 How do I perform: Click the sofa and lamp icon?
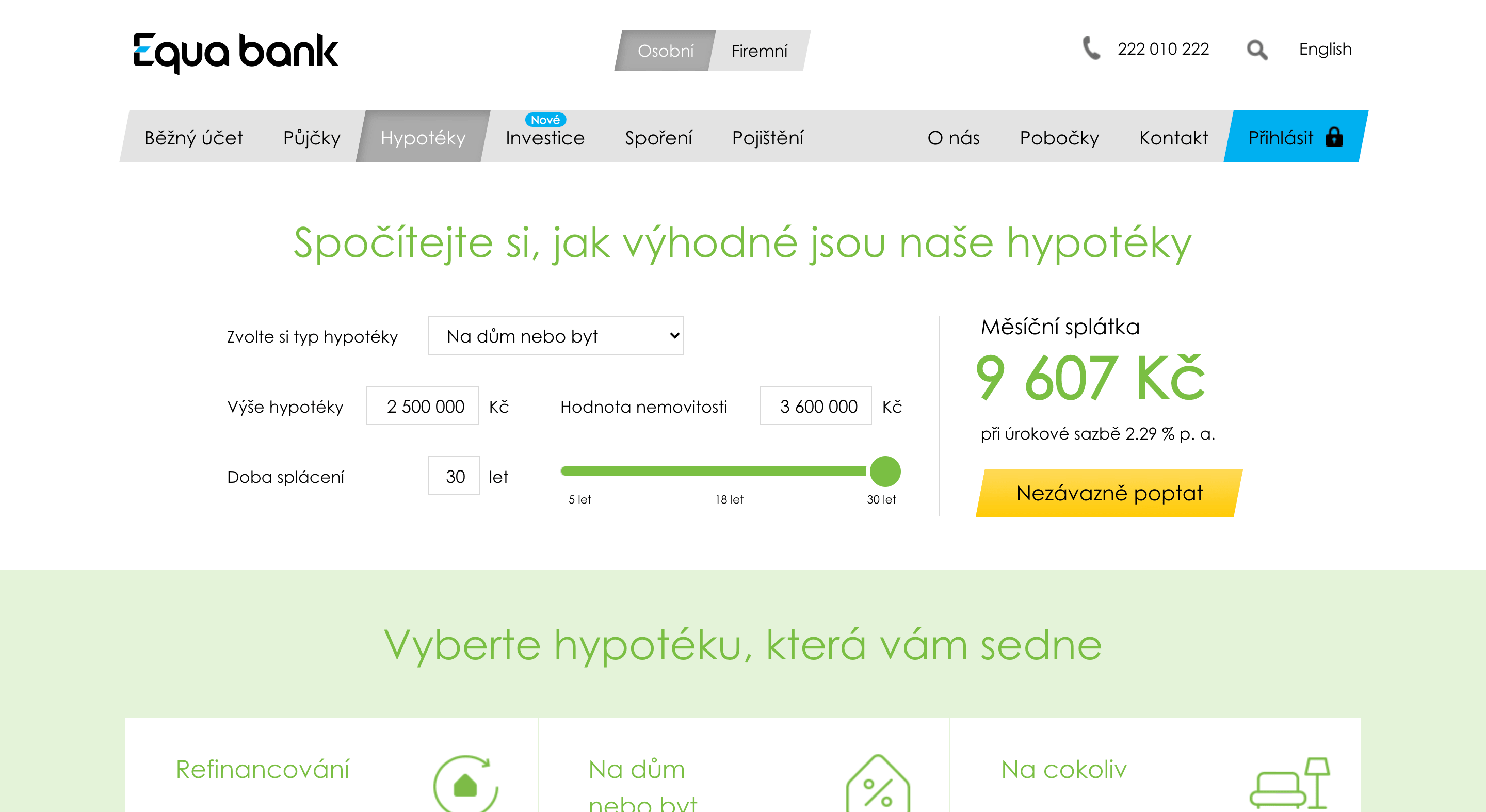pos(1290,783)
